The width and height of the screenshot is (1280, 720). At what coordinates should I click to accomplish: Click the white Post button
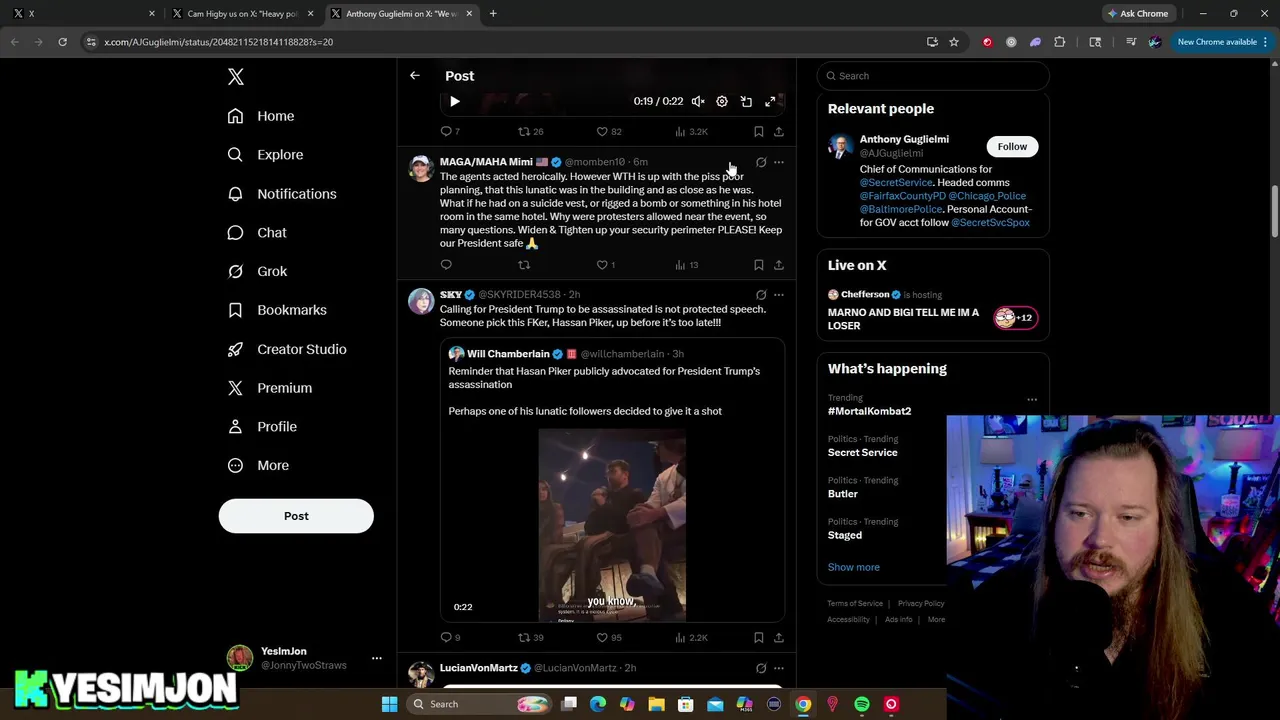tap(296, 516)
